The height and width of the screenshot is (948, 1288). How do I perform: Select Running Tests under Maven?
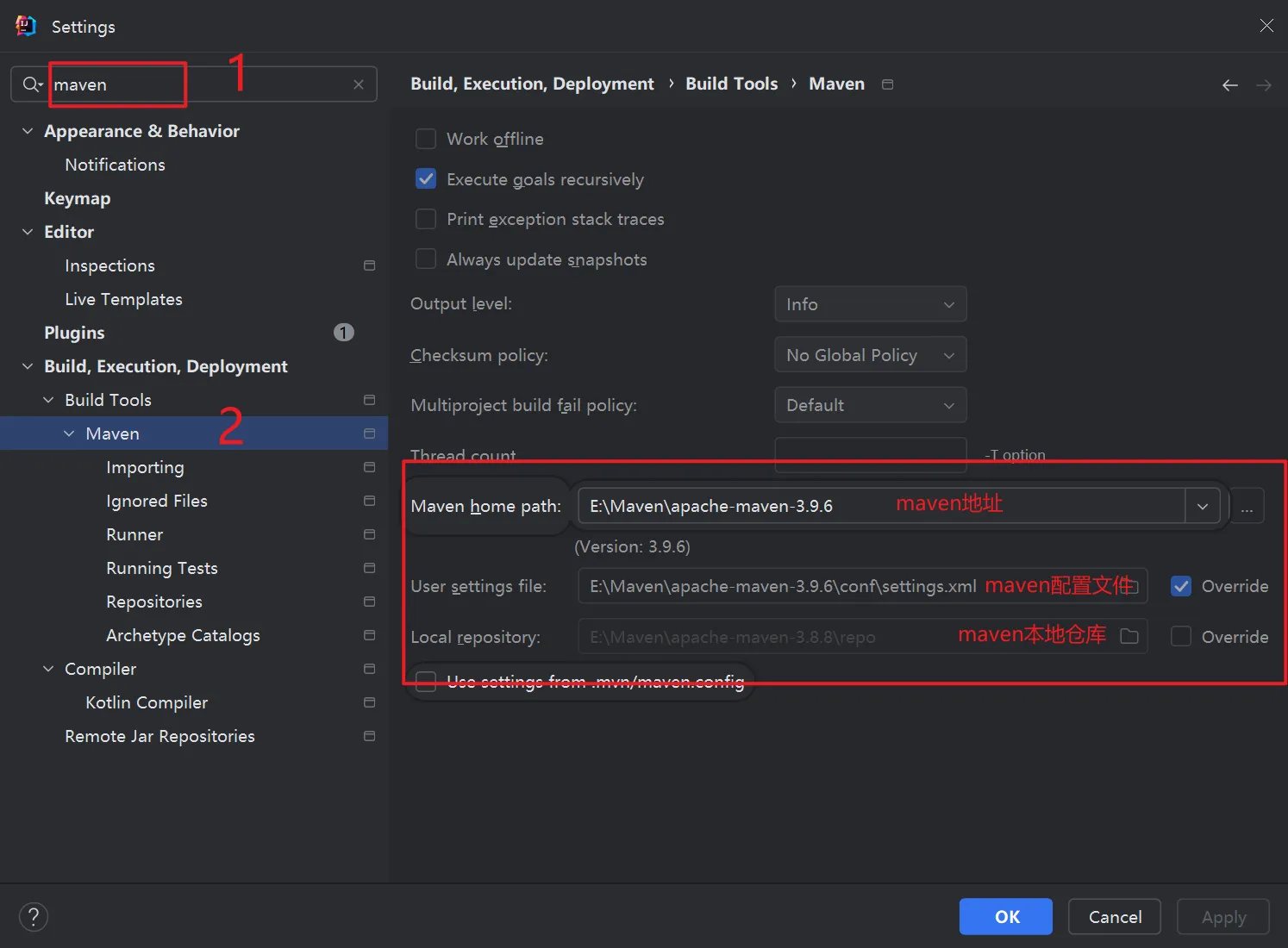[162, 568]
